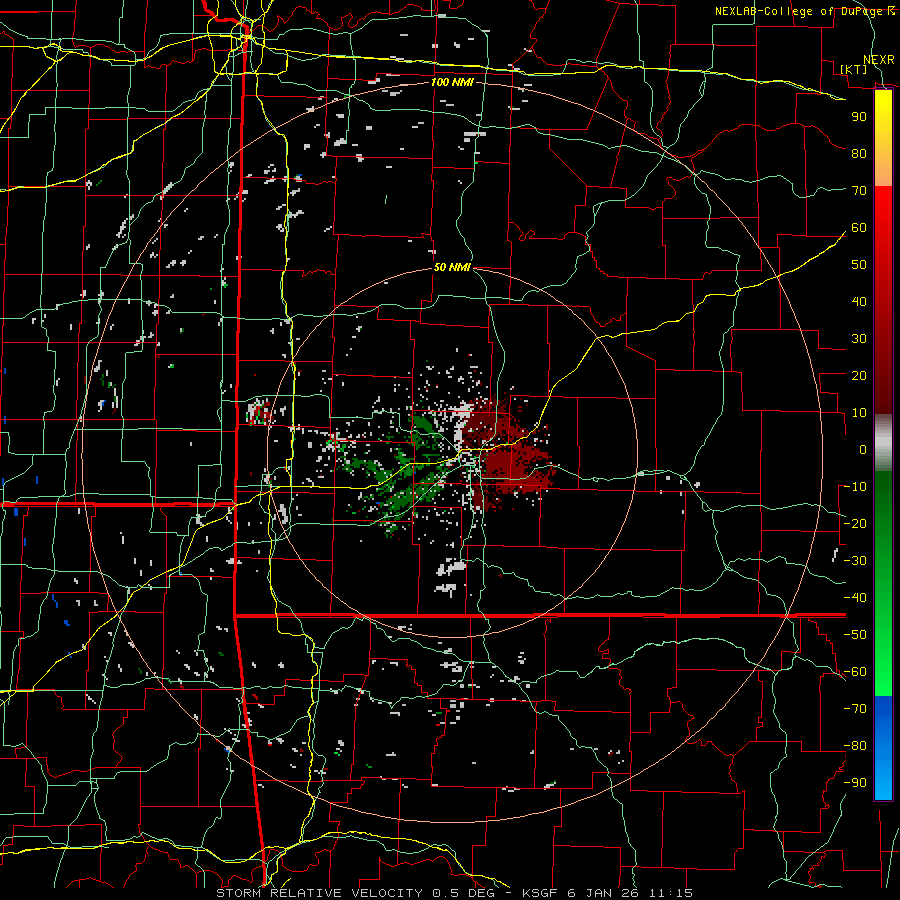Click the "100 NMI" range ring label
This screenshot has height=900, width=900.
point(452,83)
